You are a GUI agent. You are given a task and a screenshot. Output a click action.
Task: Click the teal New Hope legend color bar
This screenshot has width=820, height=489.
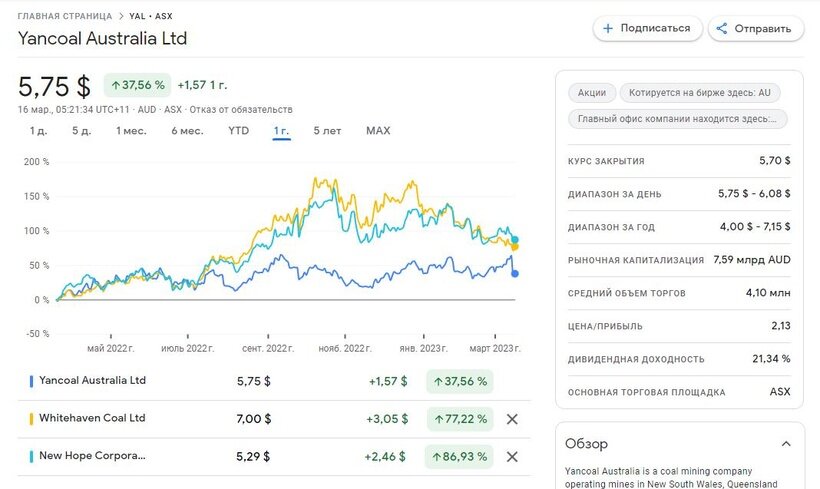coord(31,457)
